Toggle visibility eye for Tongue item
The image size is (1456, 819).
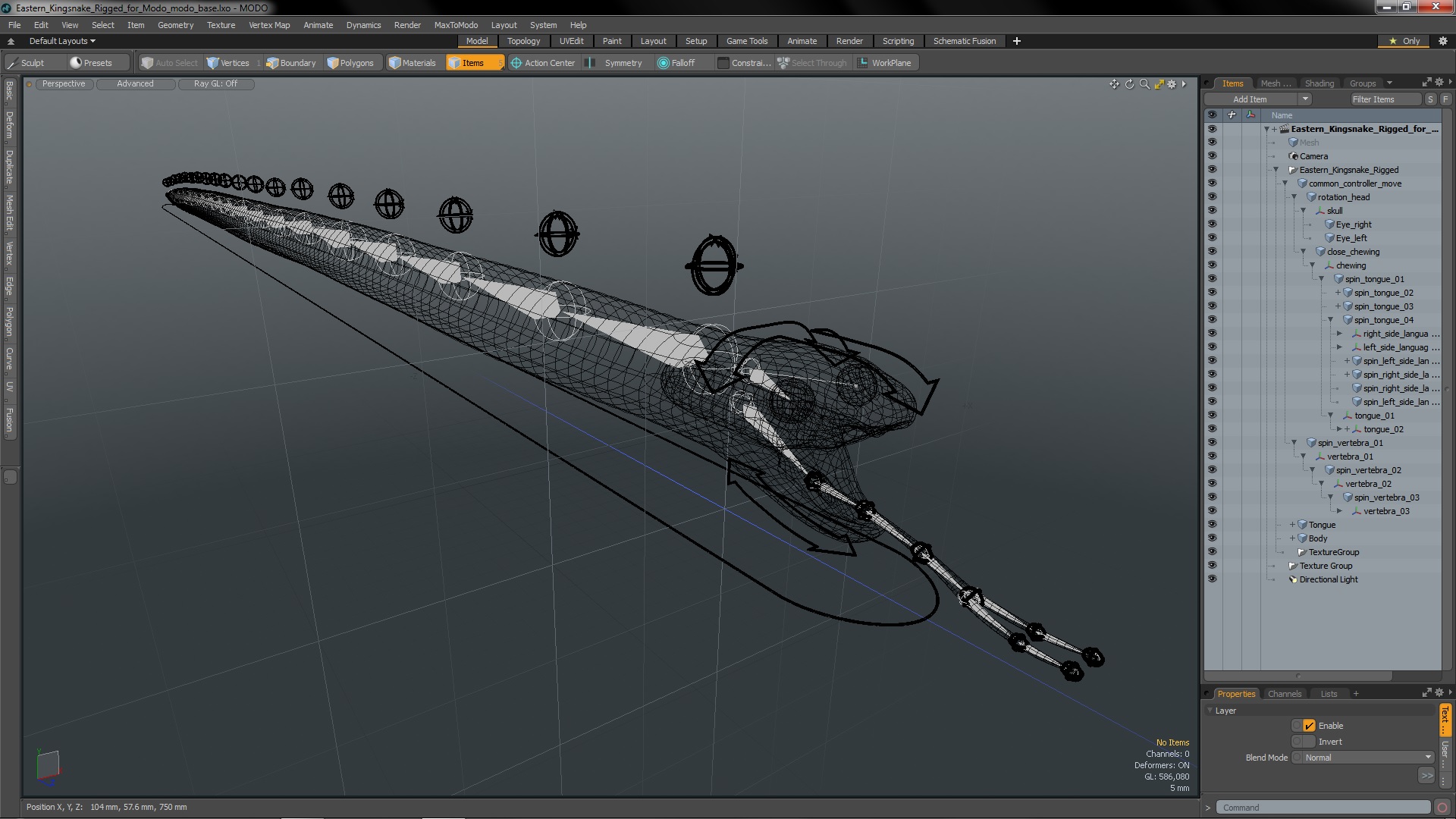pos(1212,525)
